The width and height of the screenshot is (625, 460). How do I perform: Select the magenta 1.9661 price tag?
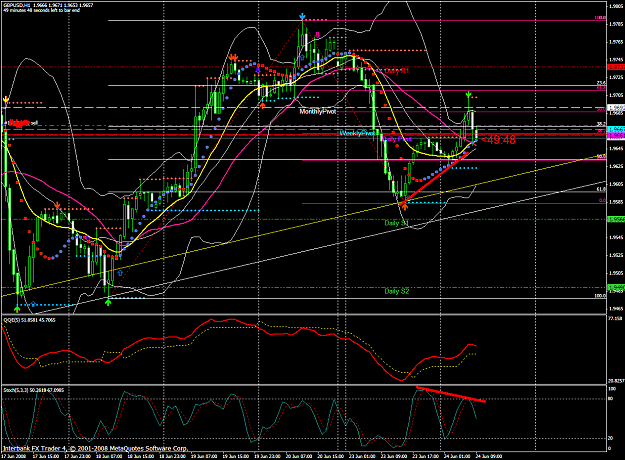coord(616,136)
